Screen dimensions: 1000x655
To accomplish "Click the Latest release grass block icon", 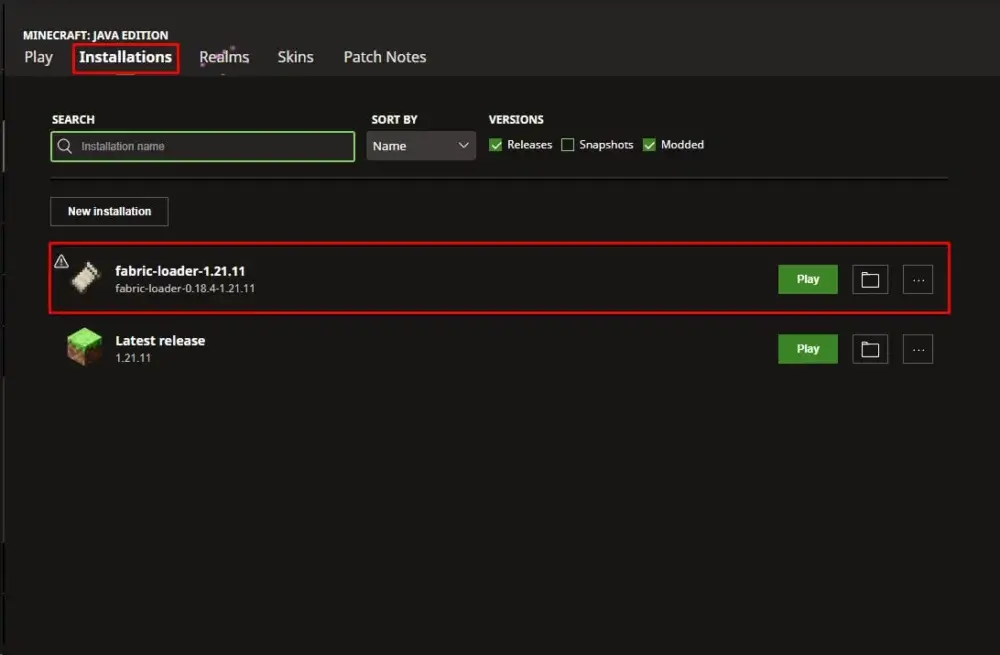I will pyautogui.click(x=84, y=348).
